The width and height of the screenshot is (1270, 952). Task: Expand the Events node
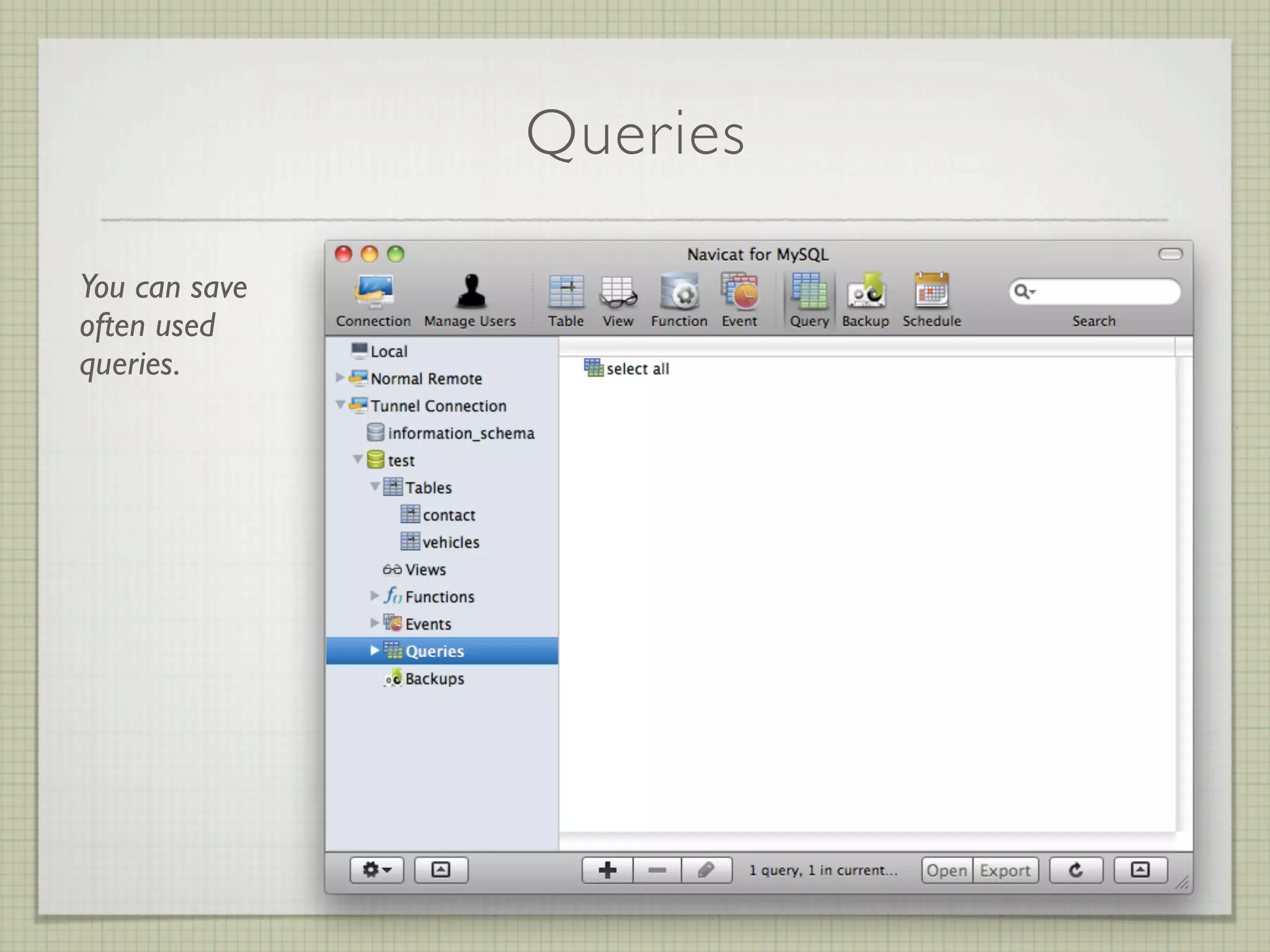[x=375, y=623]
